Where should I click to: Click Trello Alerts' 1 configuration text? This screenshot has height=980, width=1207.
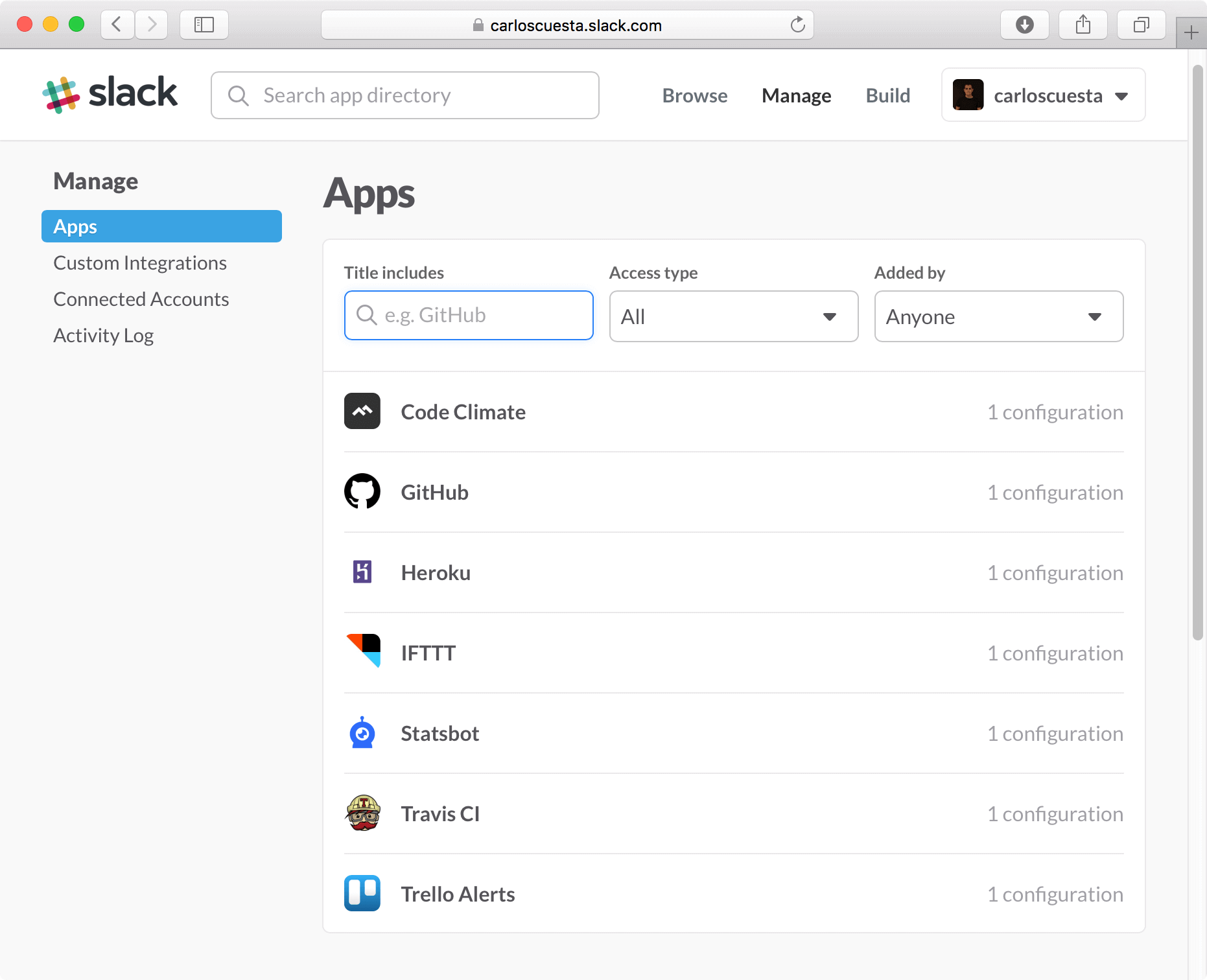coord(1055,894)
